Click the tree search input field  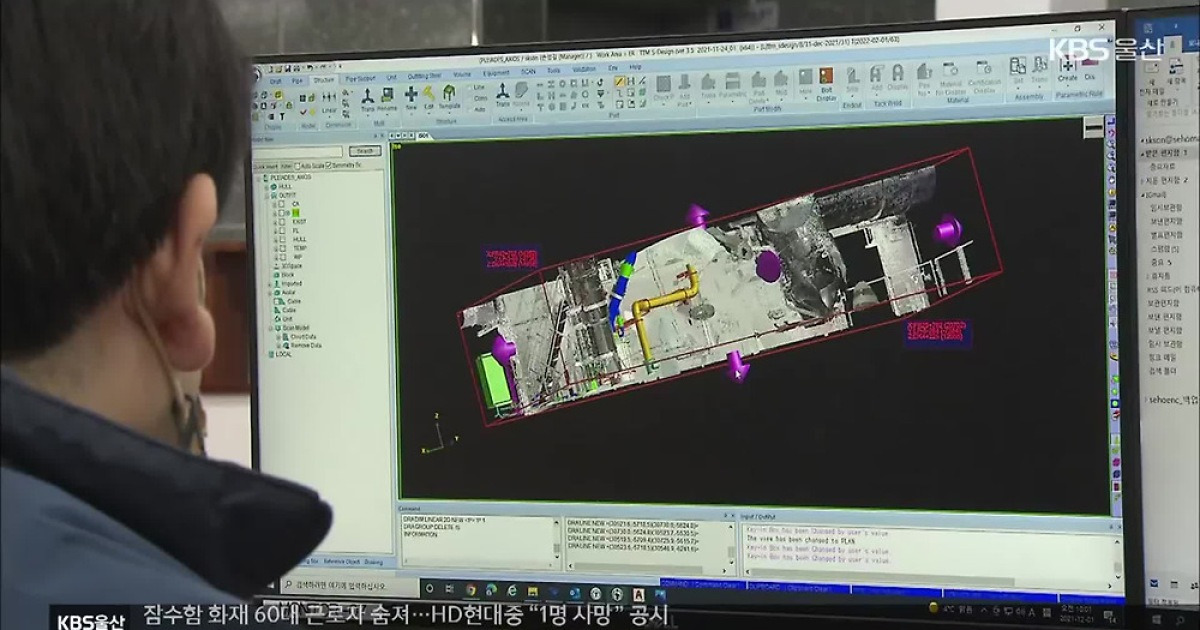point(296,151)
